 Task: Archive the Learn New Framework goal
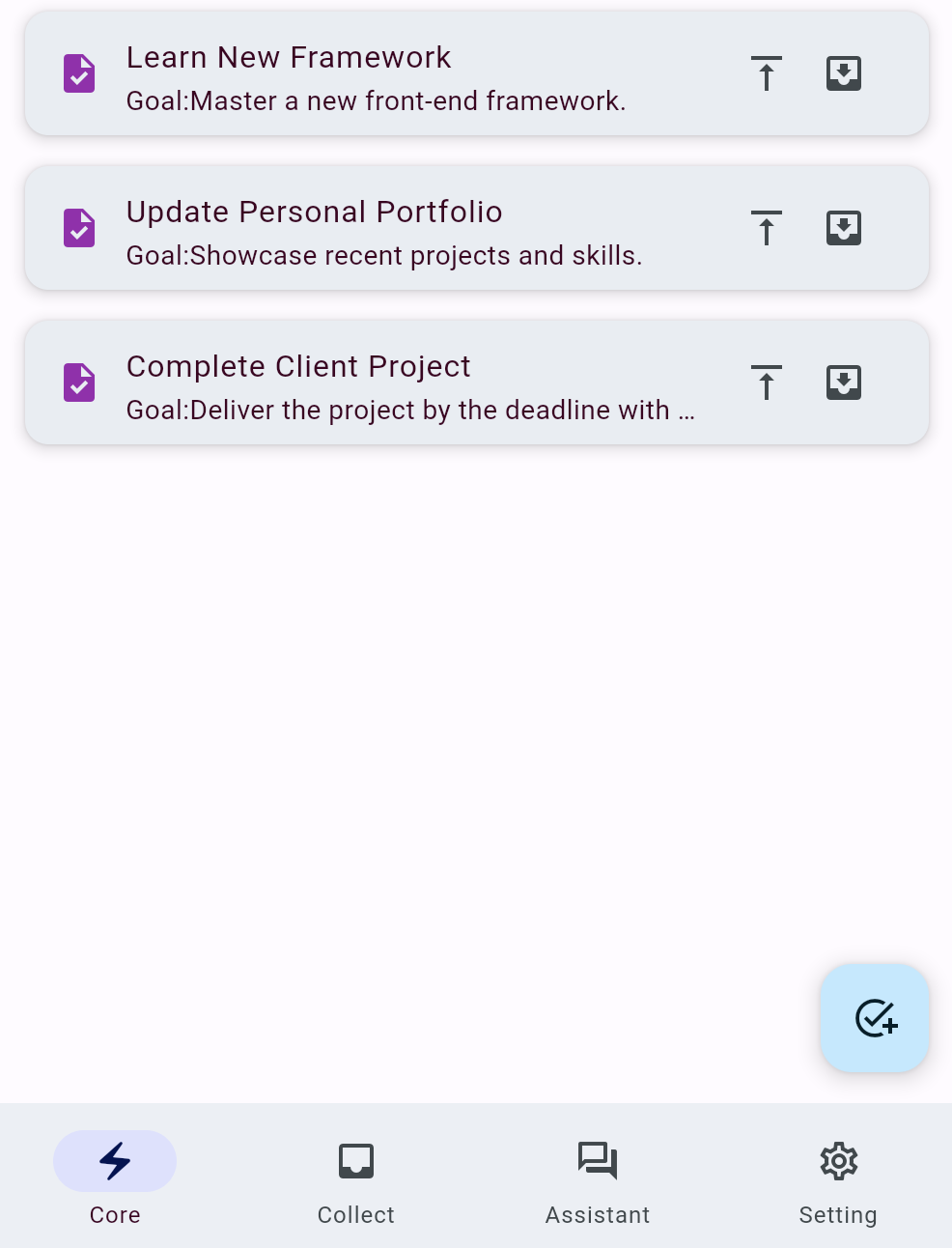pos(844,73)
